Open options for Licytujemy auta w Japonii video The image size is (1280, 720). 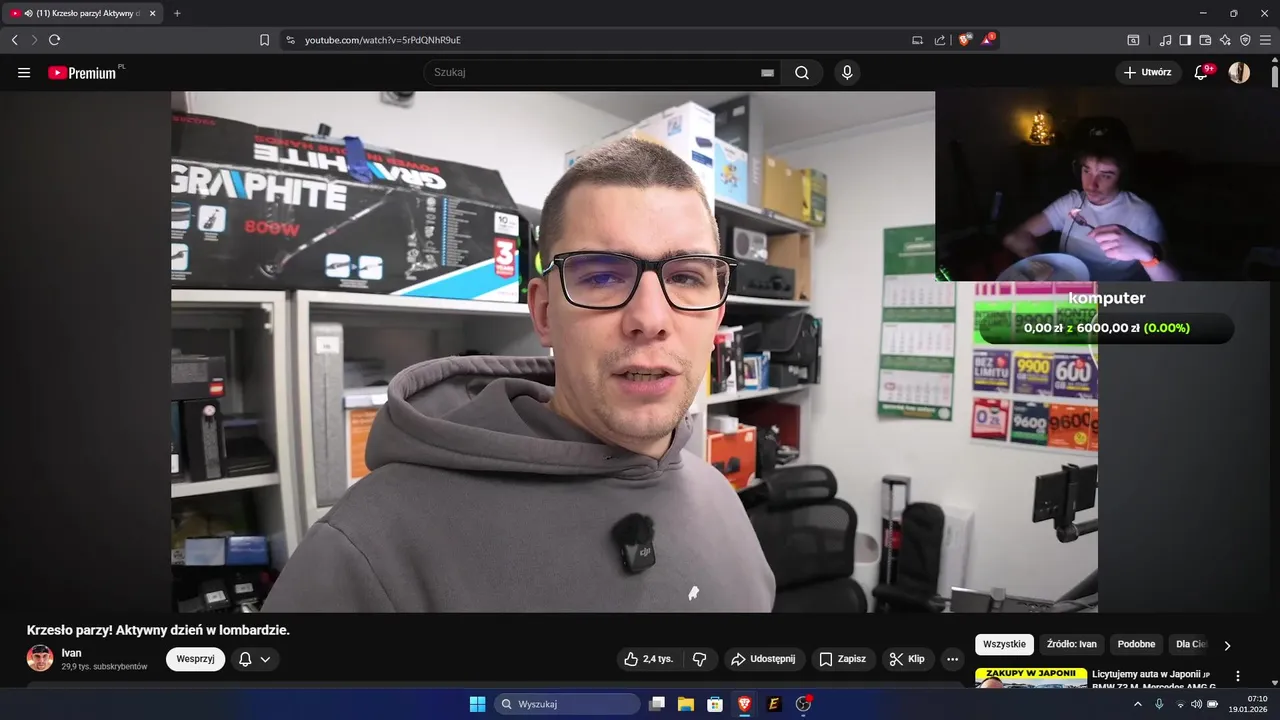1238,676
